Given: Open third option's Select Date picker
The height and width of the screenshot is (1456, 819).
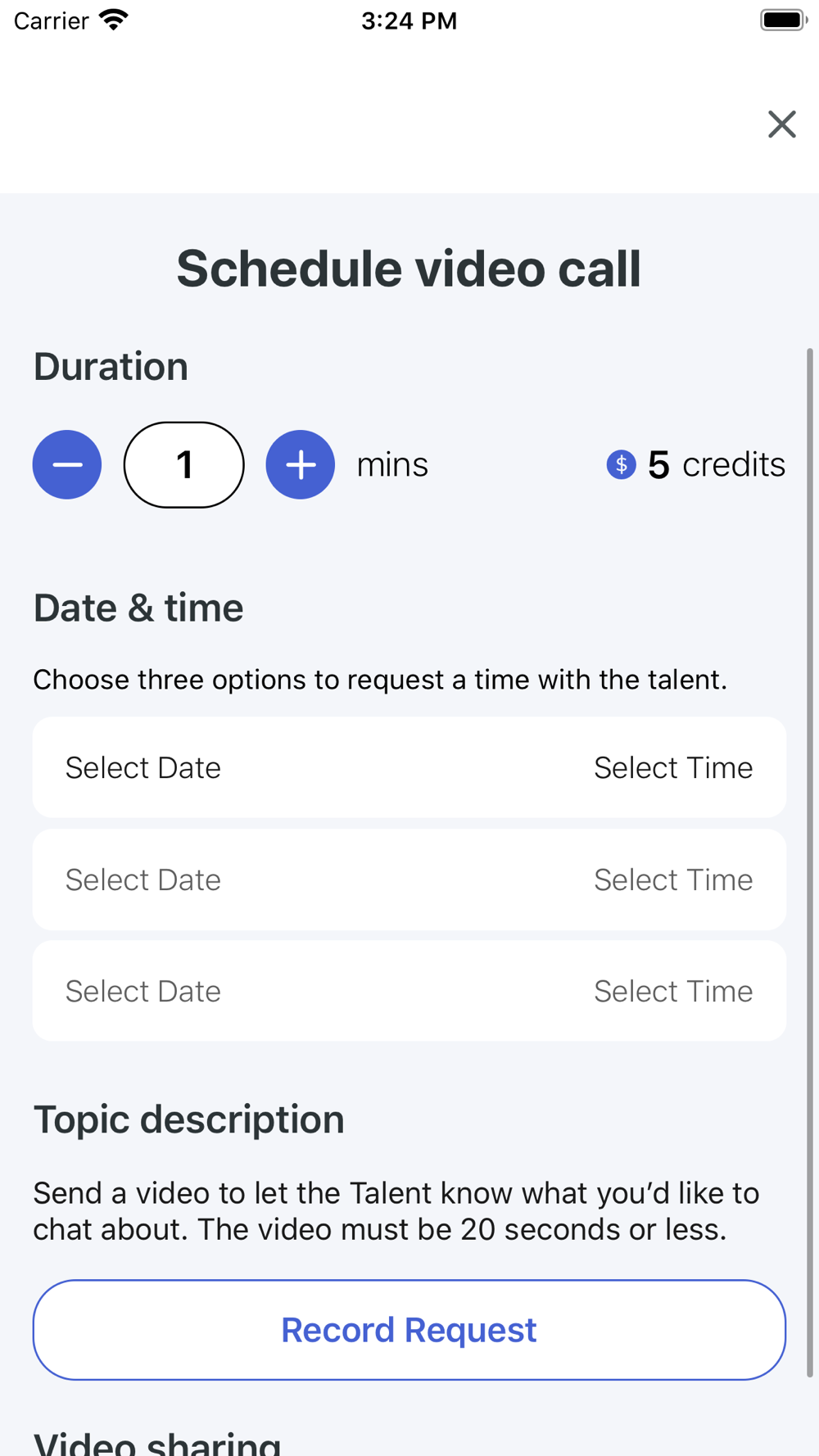Looking at the screenshot, I should pos(143,991).
